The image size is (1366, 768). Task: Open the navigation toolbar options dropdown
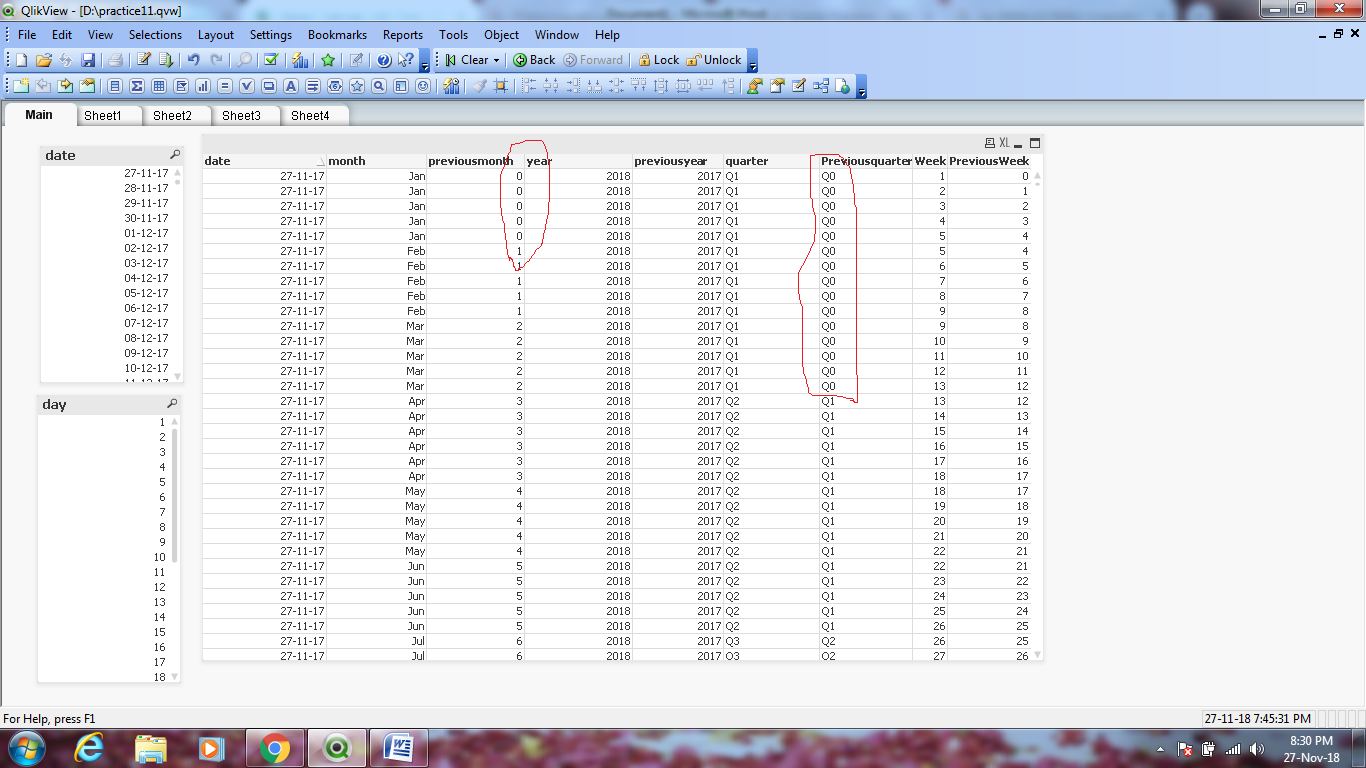[x=752, y=66]
